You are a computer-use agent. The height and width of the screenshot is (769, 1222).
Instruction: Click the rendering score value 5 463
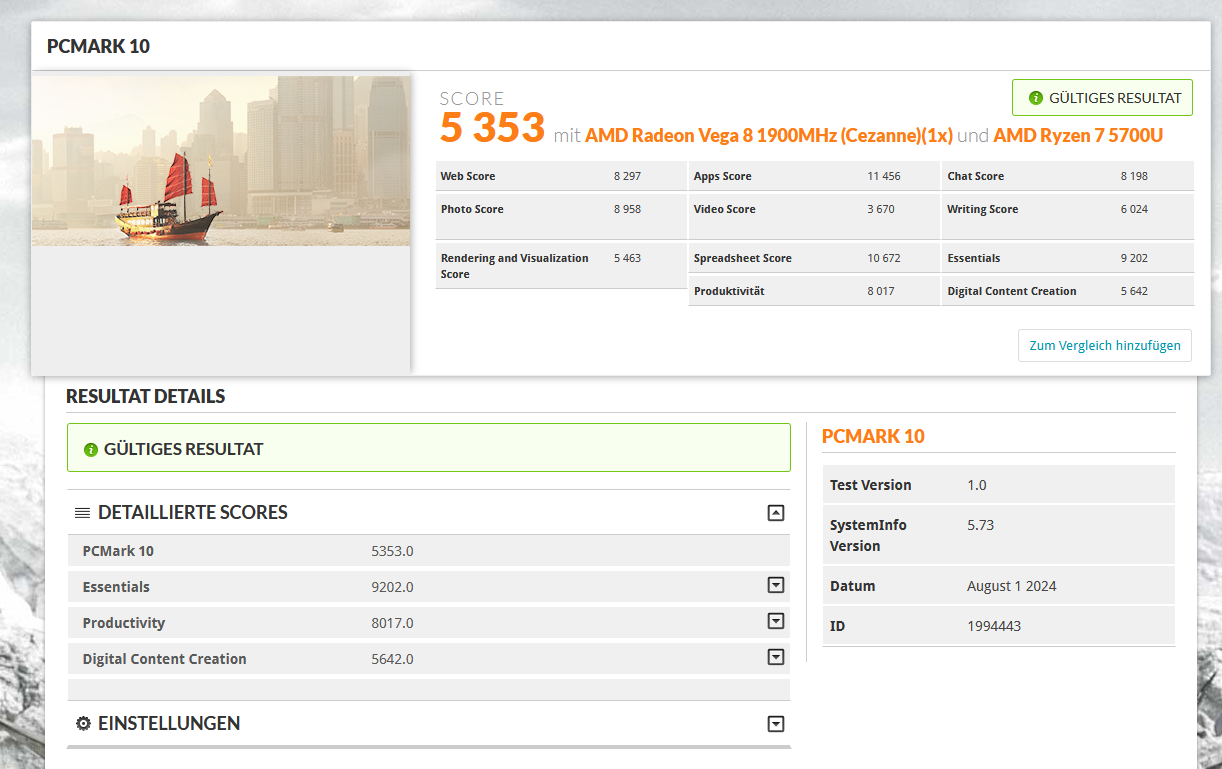627,258
